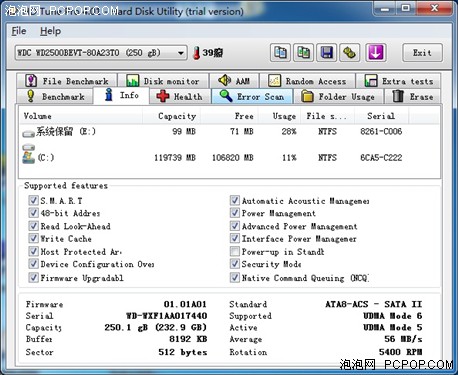Switch to the Error Scan tab

tap(252, 96)
